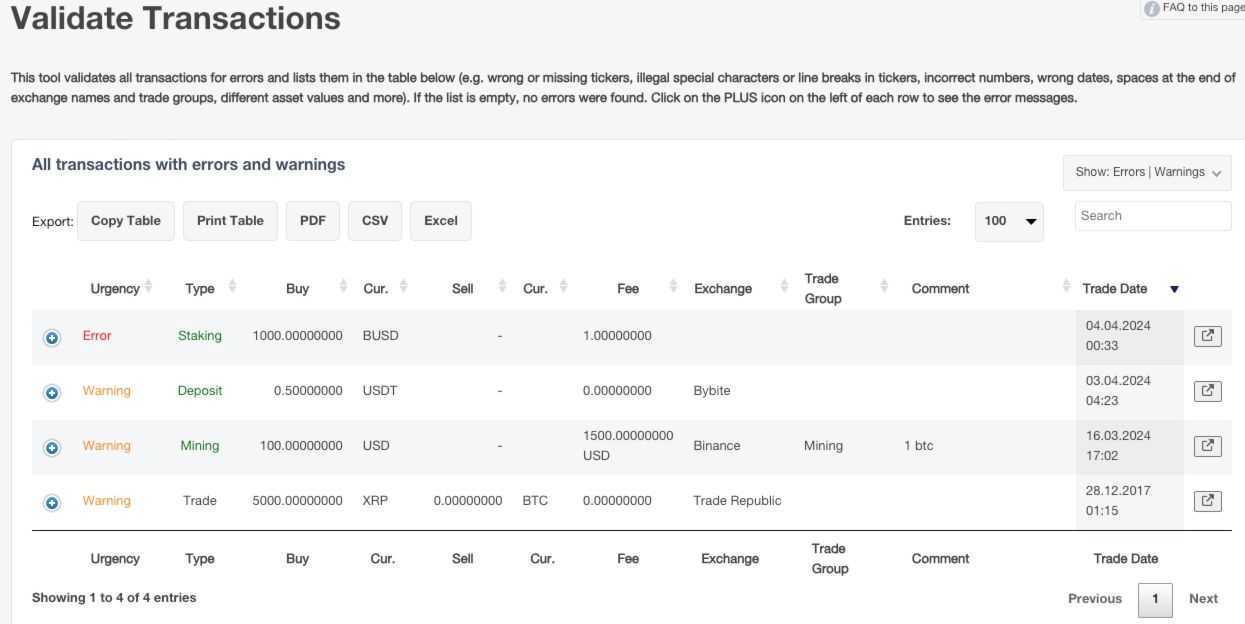Export the table as CSV
Screen dimensions: 1245x624
[375, 221]
